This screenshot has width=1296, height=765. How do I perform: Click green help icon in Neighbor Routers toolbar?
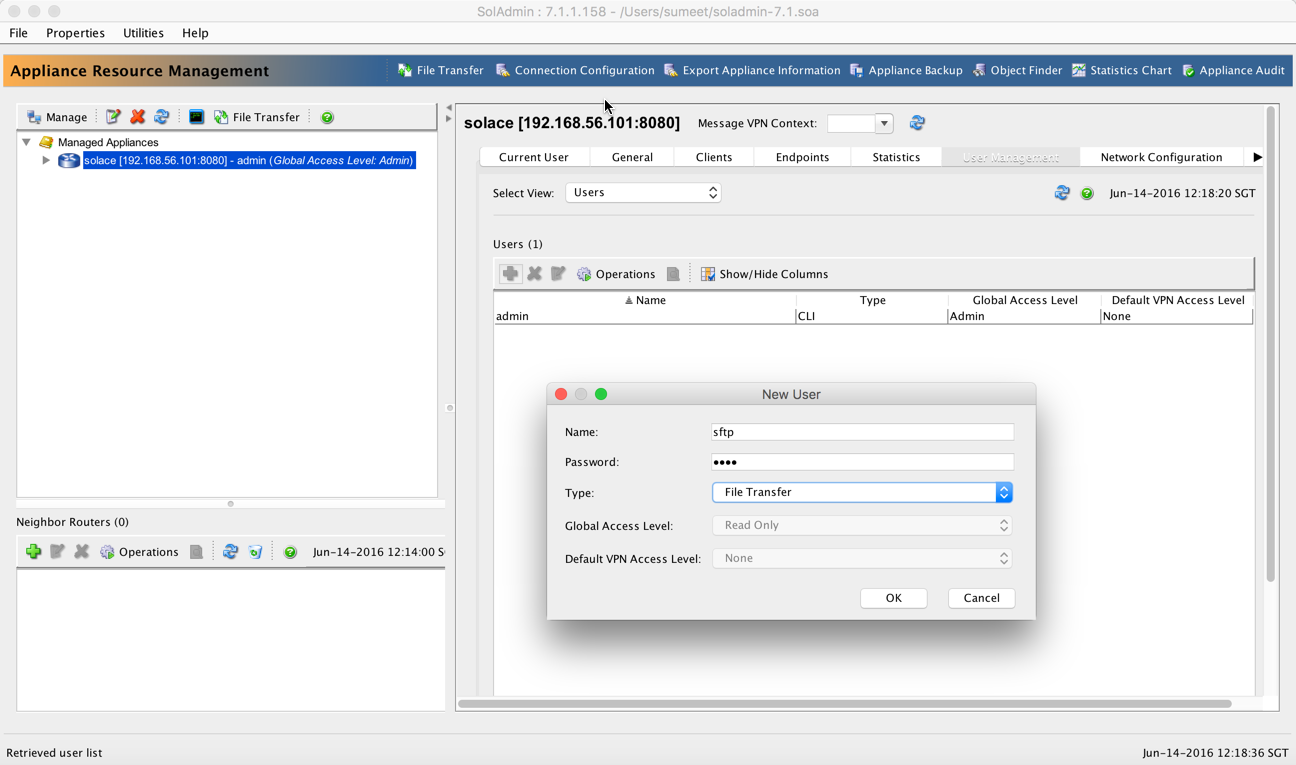[290, 552]
